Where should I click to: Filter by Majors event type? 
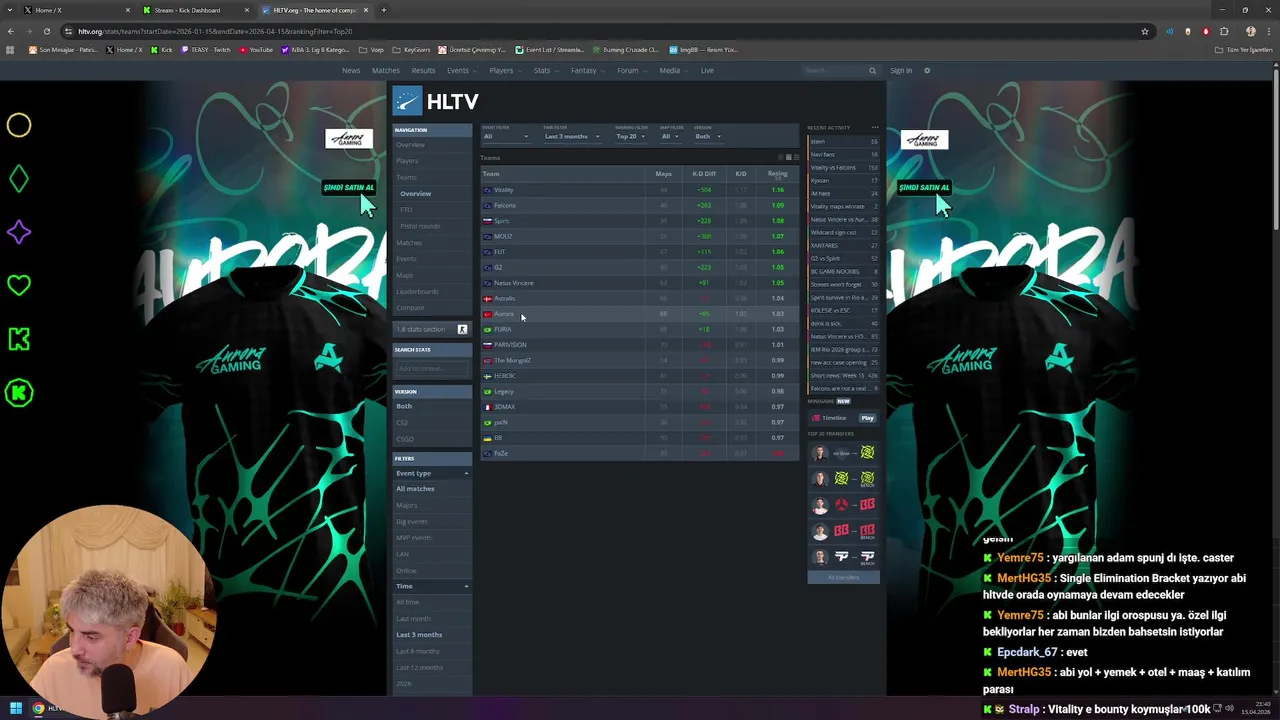pos(407,505)
